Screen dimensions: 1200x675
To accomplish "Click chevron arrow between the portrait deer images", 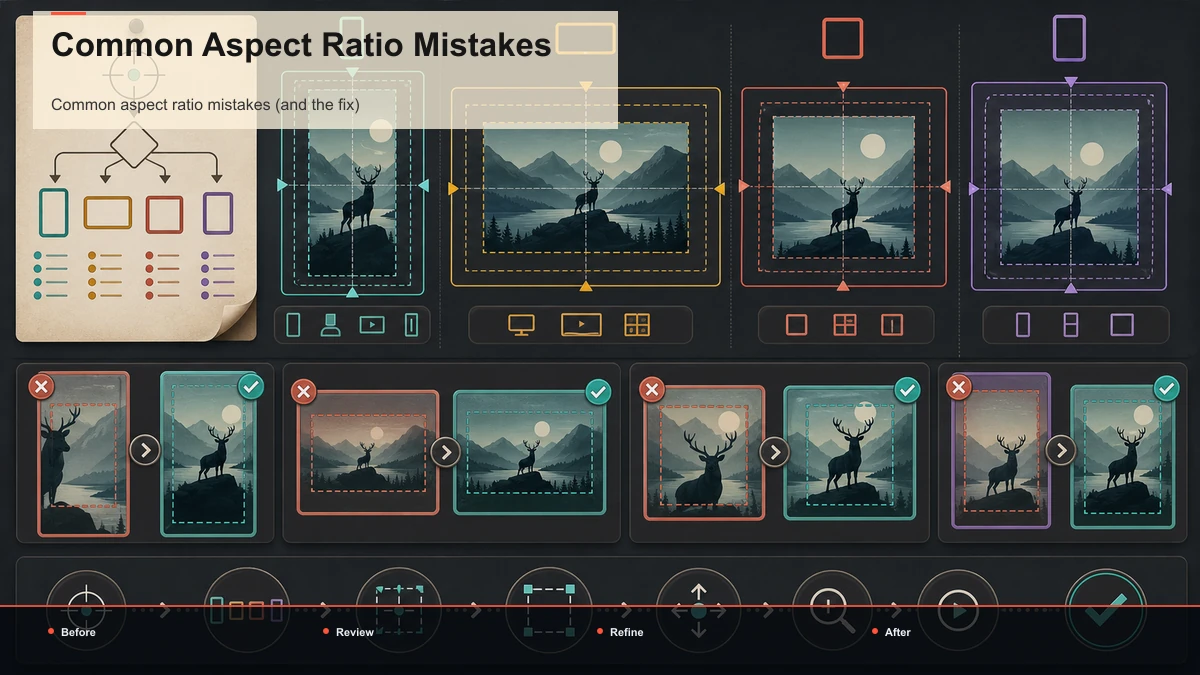I will [x=145, y=450].
